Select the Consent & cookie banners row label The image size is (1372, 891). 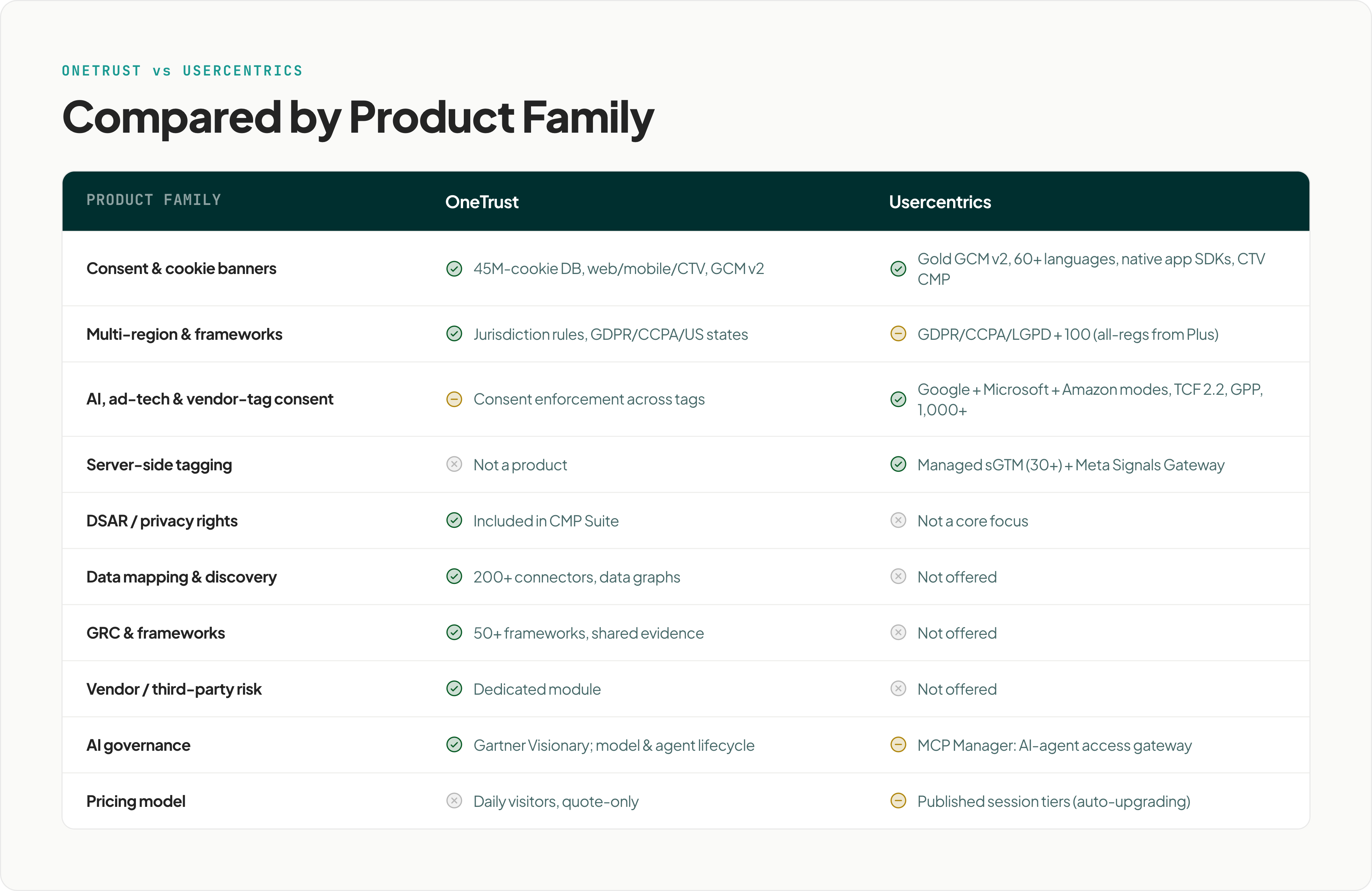tap(181, 269)
